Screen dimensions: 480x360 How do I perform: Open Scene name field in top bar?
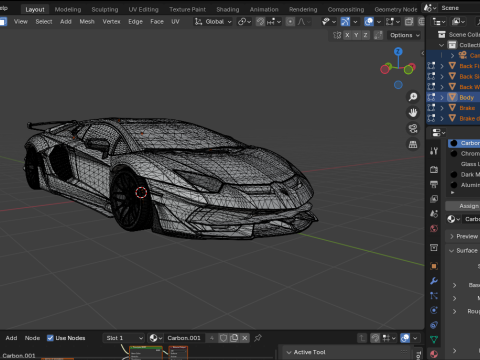(x=460, y=8)
